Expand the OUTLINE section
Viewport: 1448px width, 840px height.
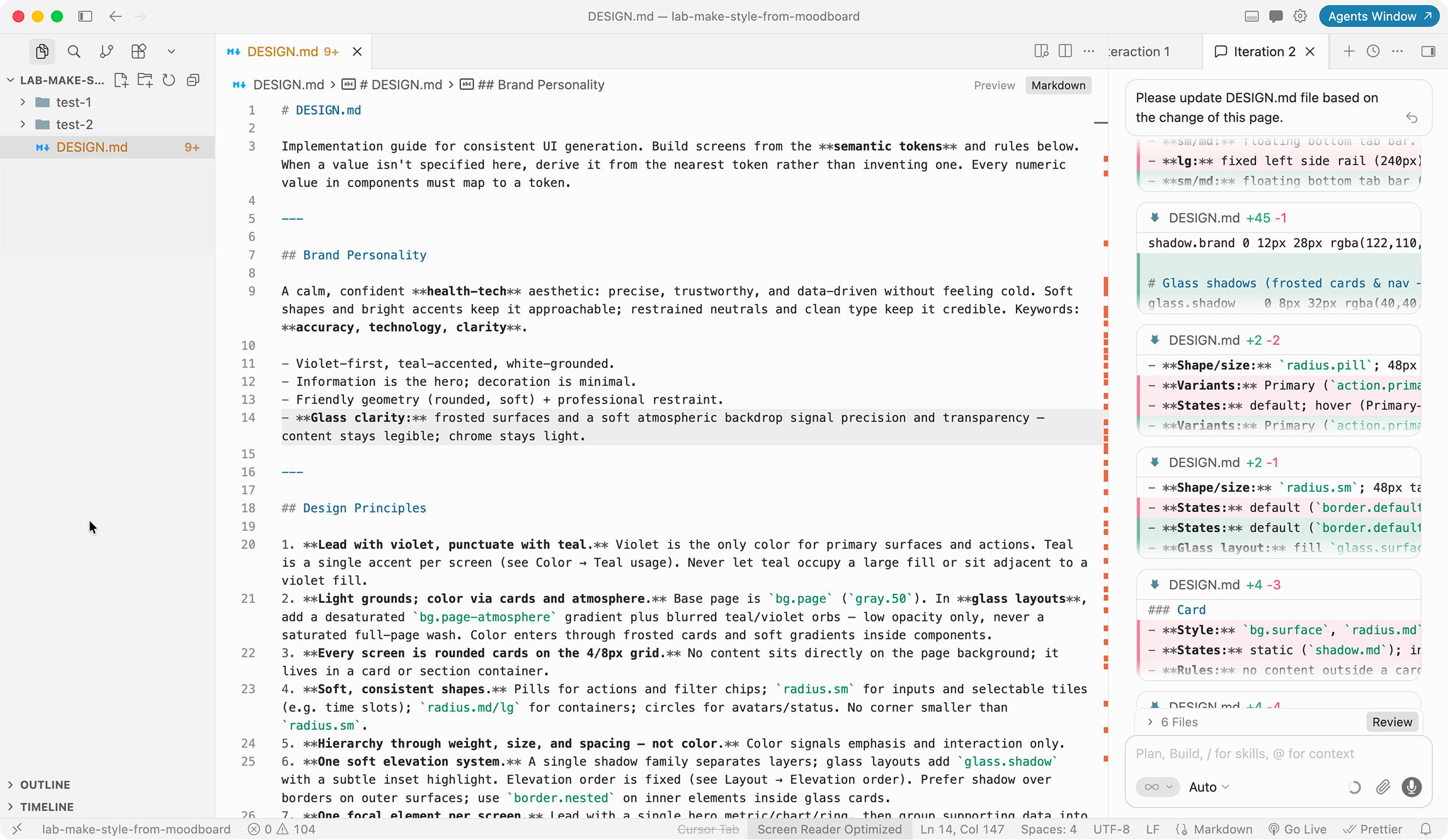click(107, 785)
